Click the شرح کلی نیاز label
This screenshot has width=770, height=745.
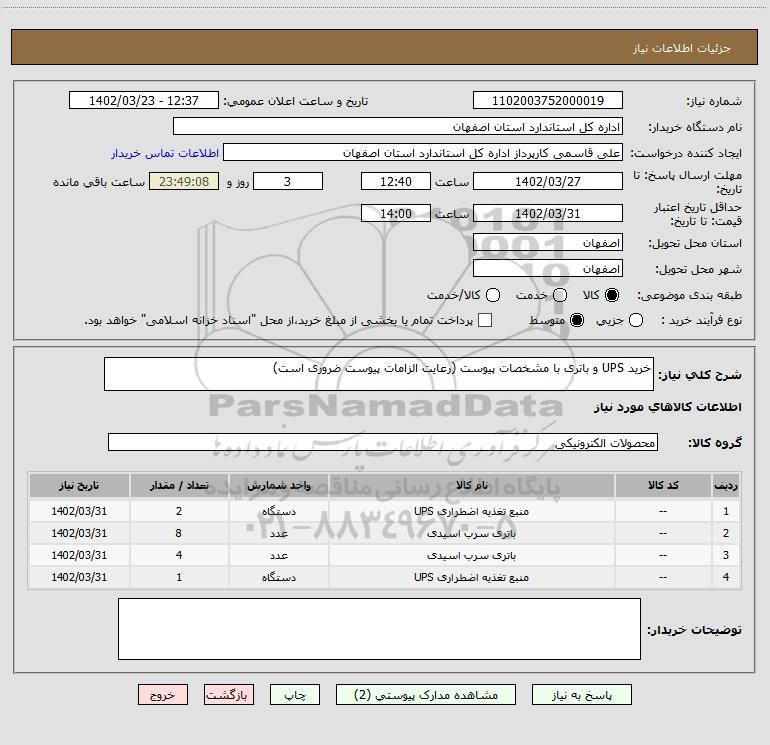[x=700, y=375]
